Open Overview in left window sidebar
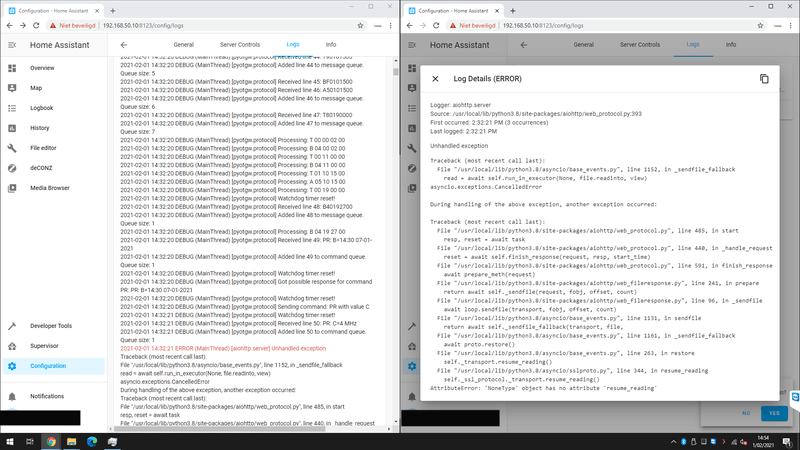This screenshot has height=450, width=800. pyautogui.click(x=54, y=68)
